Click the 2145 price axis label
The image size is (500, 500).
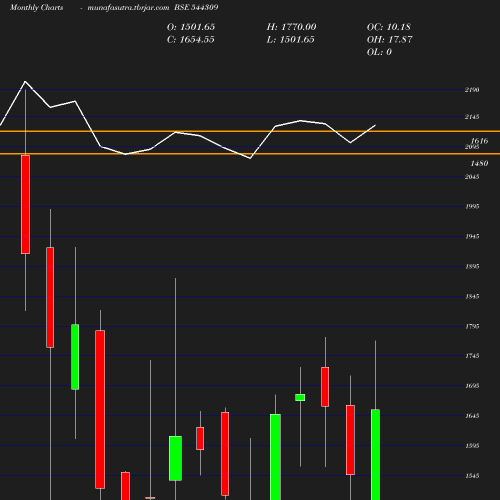[x=472, y=117]
